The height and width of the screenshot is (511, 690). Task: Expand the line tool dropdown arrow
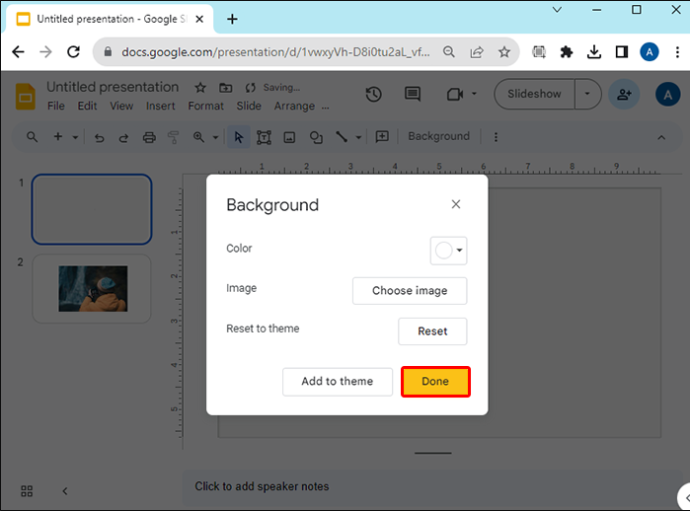pyautogui.click(x=358, y=137)
